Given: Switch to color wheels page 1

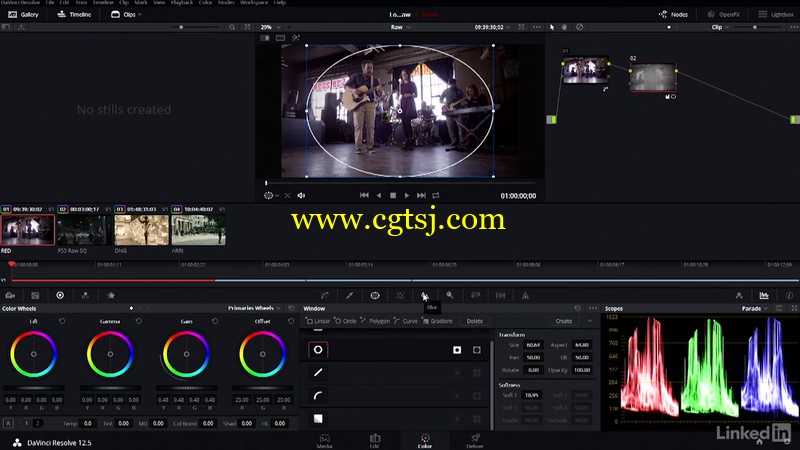Looking at the screenshot, I should [x=27, y=423].
